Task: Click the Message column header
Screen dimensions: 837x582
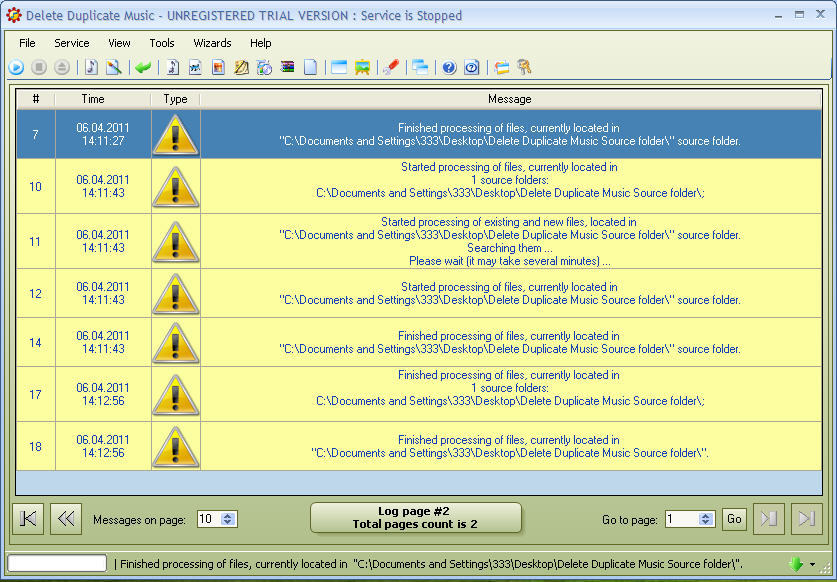Action: (x=510, y=99)
